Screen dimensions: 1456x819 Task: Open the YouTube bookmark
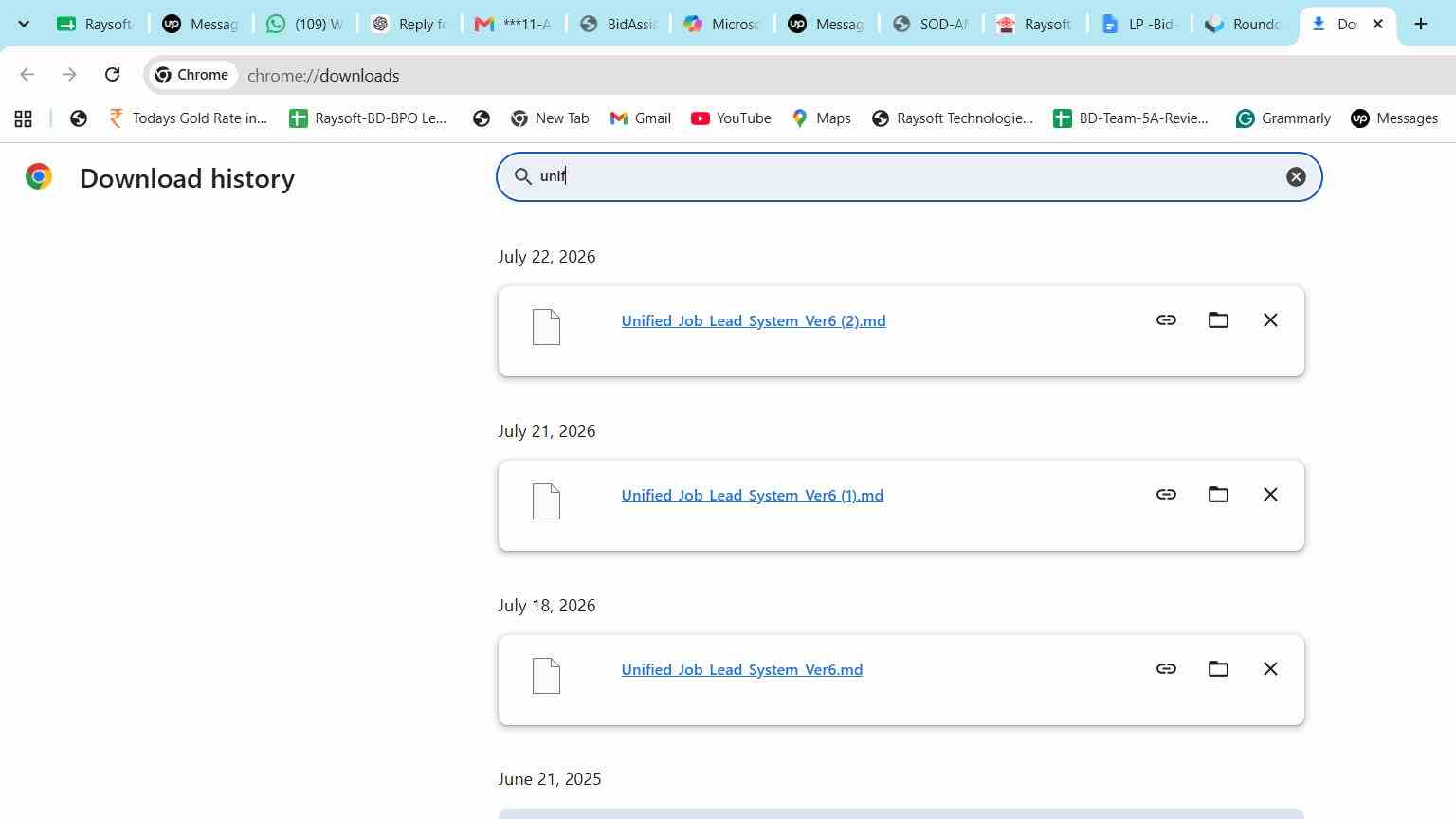pyautogui.click(x=731, y=118)
